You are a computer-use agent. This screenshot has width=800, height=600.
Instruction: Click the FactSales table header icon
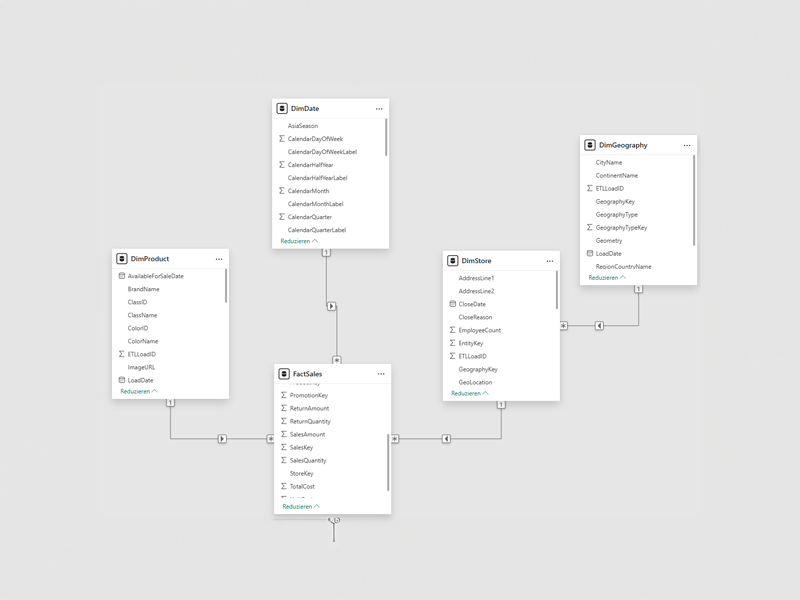coord(284,374)
